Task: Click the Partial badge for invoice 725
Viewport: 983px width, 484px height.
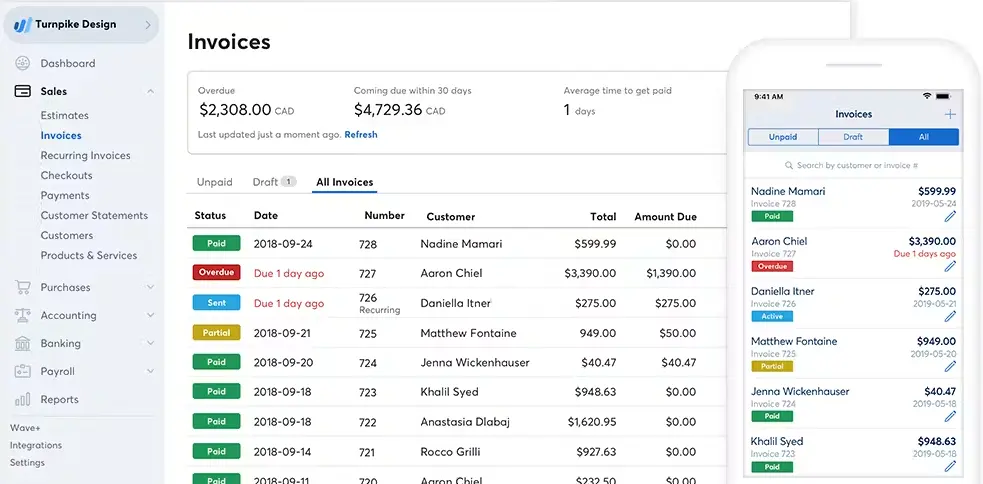Action: [x=216, y=333]
